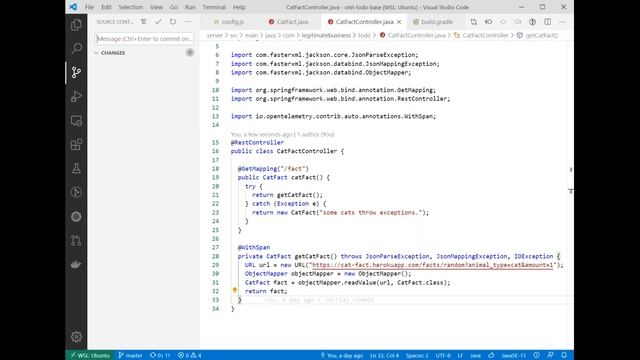Open the Extensions view
The image size is (640, 360).
click(76, 144)
